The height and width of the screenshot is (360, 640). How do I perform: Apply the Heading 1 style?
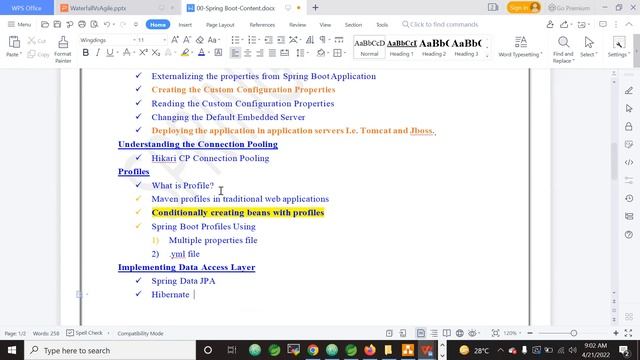[402, 47]
